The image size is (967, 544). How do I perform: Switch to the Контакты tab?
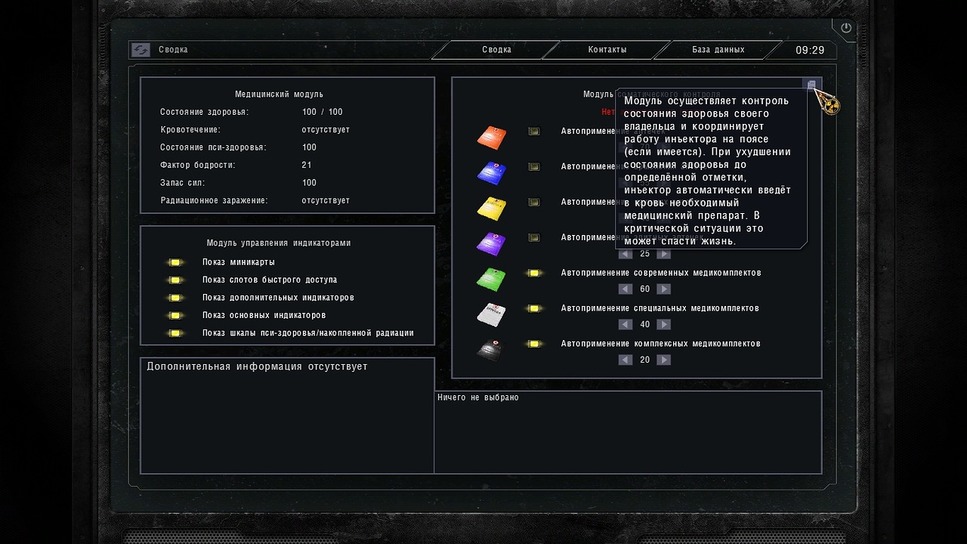607,50
